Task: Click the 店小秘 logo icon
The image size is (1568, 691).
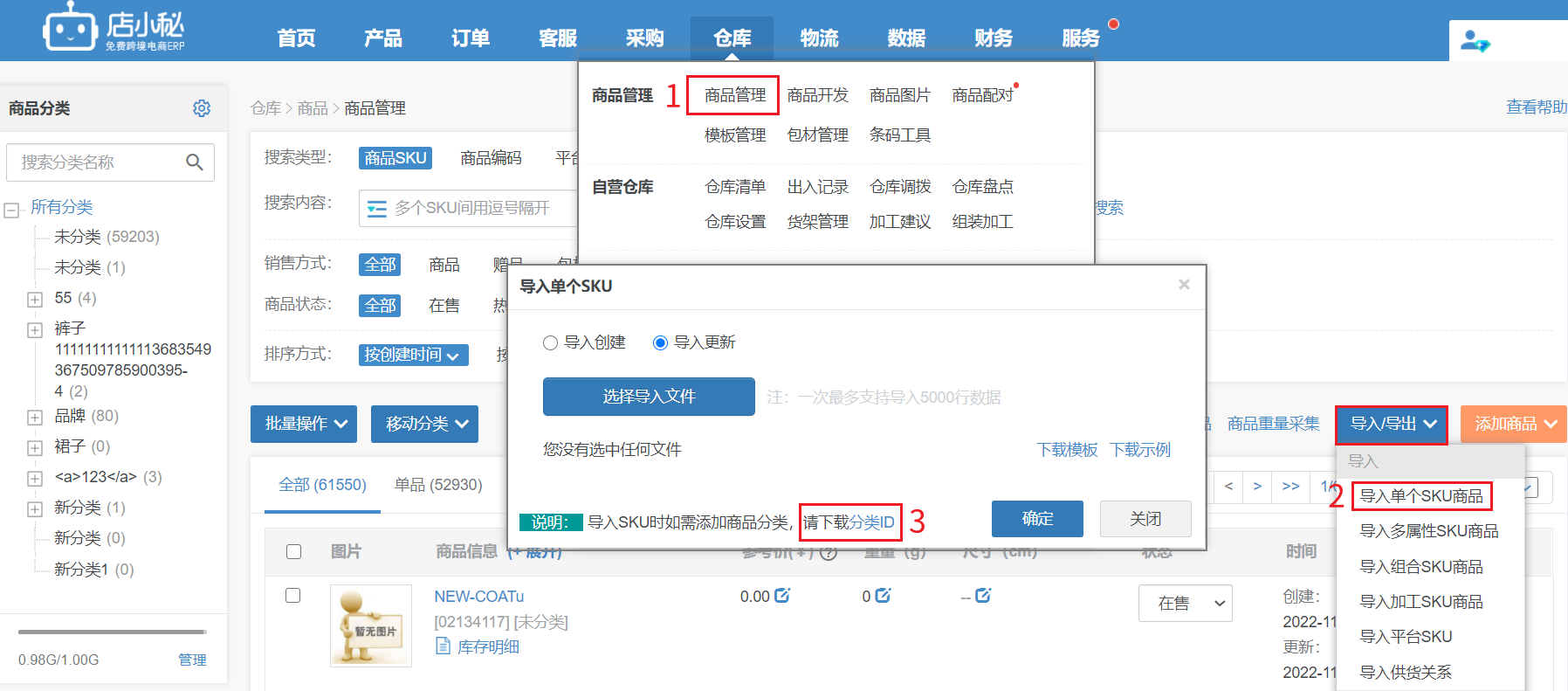Action: pos(70,29)
